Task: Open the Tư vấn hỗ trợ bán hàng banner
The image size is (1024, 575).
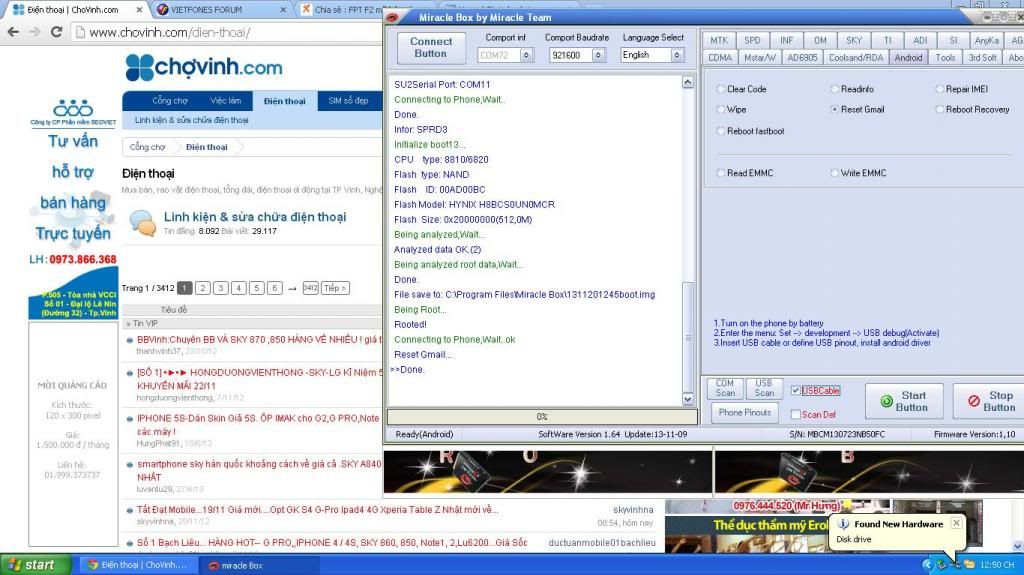Action: click(x=73, y=189)
